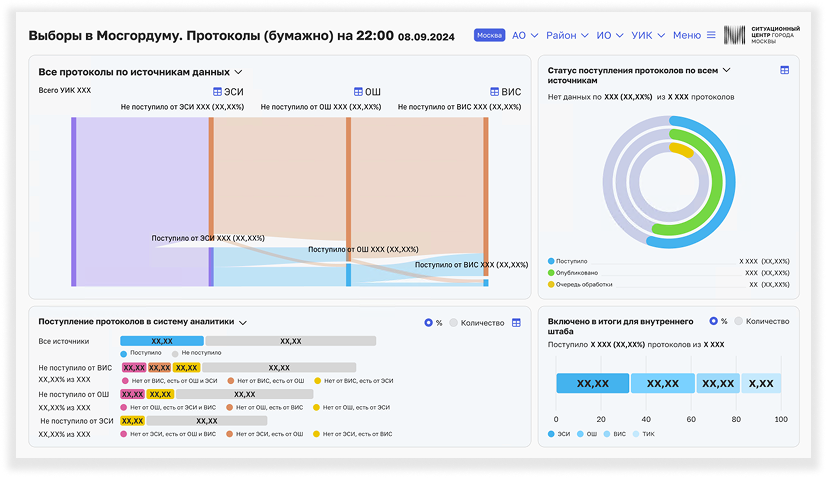
Task: Click the green middle ring of the donut chart
Action: (718, 182)
